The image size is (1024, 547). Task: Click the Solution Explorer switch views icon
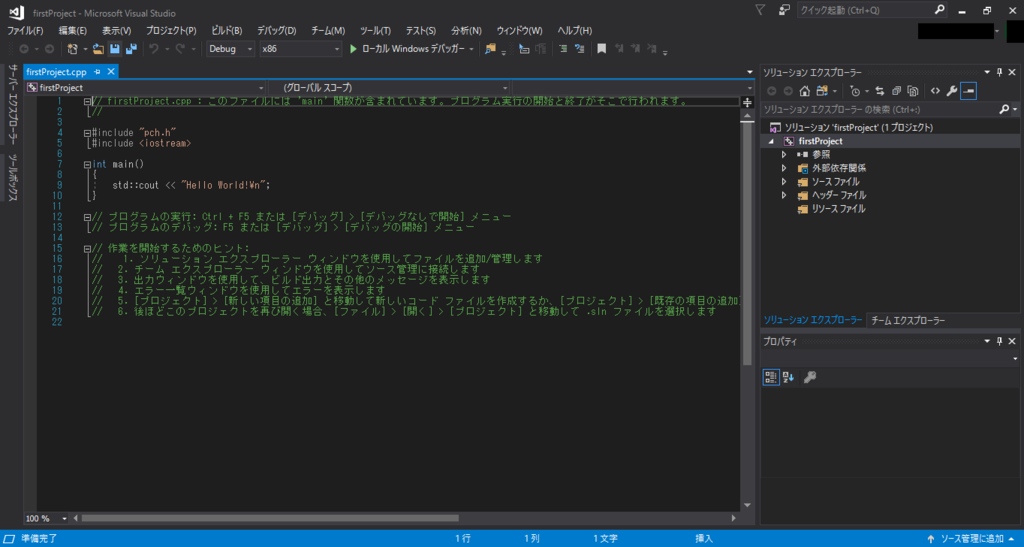click(x=822, y=91)
